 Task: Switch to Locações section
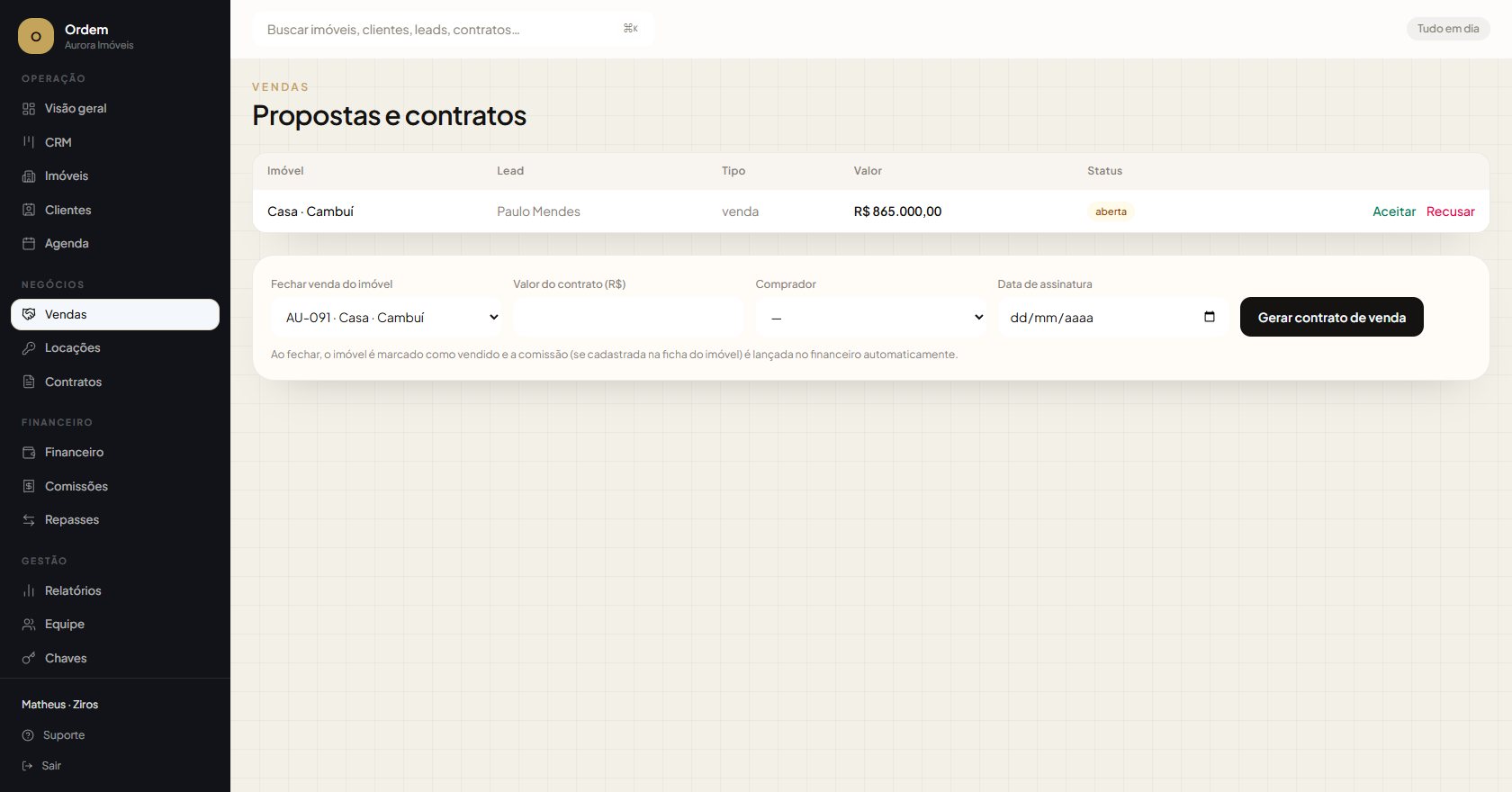coord(115,348)
